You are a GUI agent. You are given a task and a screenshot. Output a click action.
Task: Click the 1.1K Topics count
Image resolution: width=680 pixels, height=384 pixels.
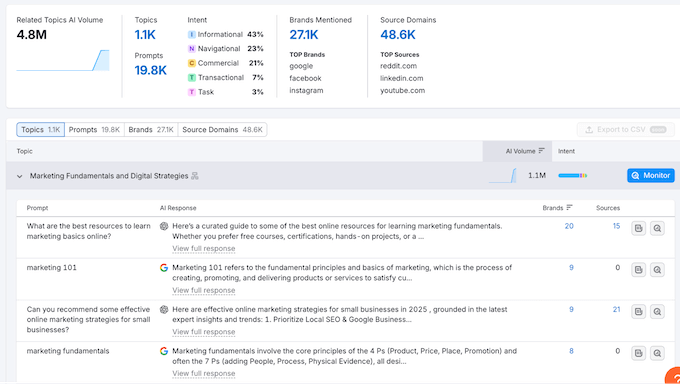[x=145, y=35]
